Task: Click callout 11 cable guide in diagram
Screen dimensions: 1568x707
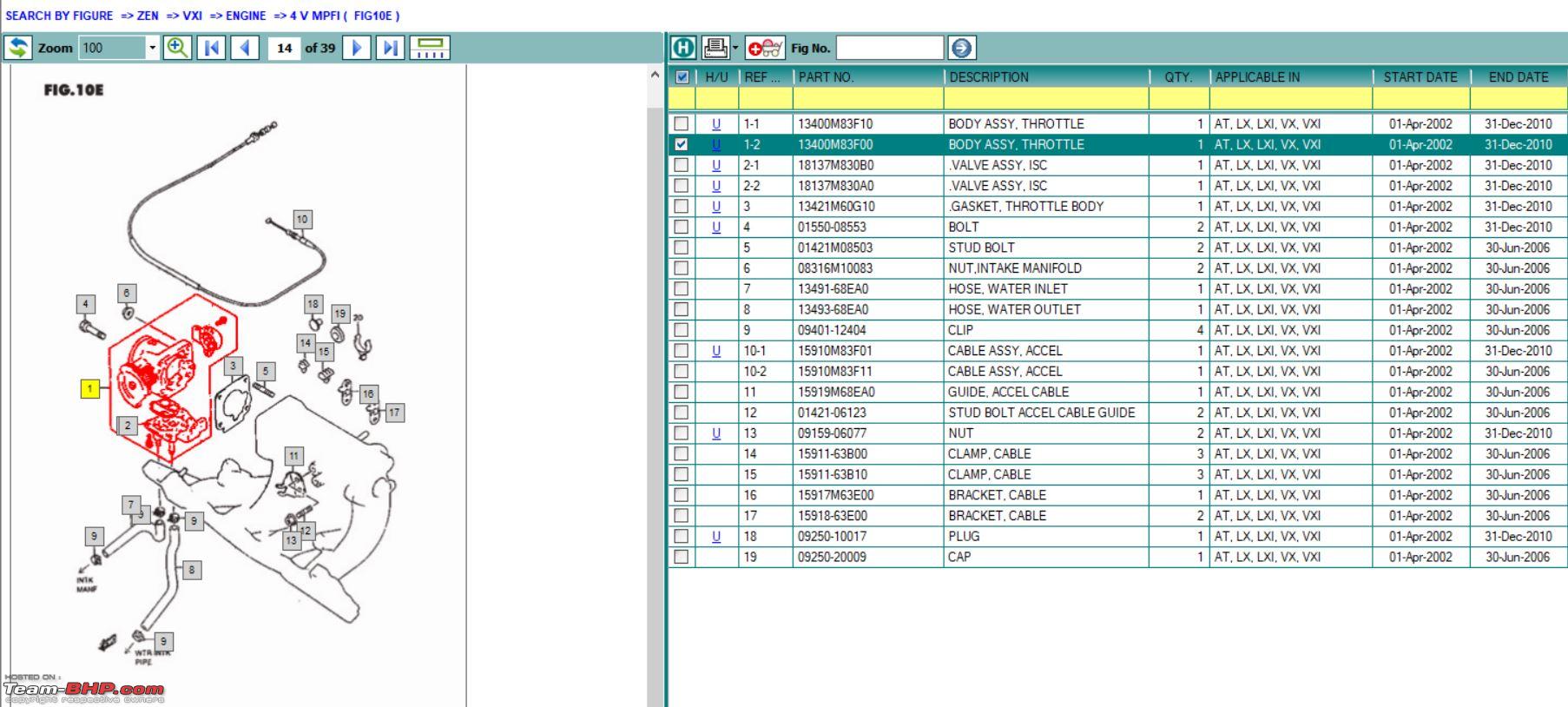Action: tap(293, 456)
